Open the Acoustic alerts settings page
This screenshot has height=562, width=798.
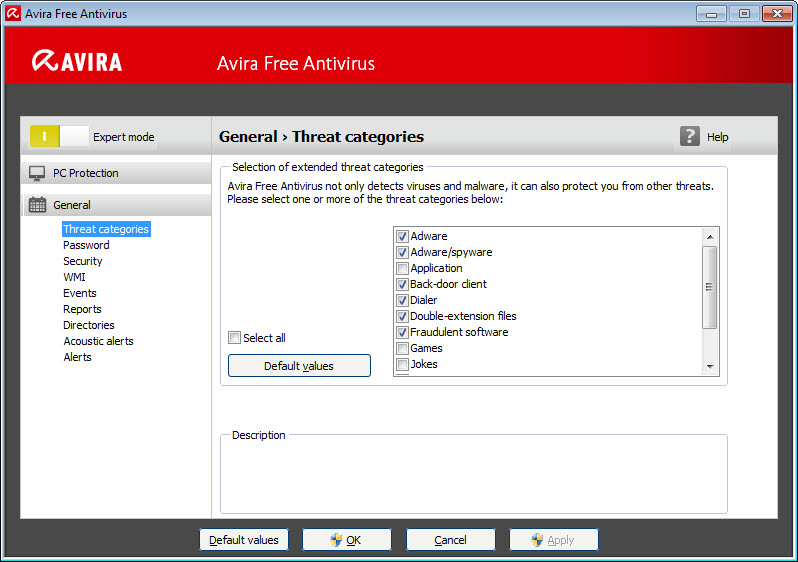tap(98, 341)
